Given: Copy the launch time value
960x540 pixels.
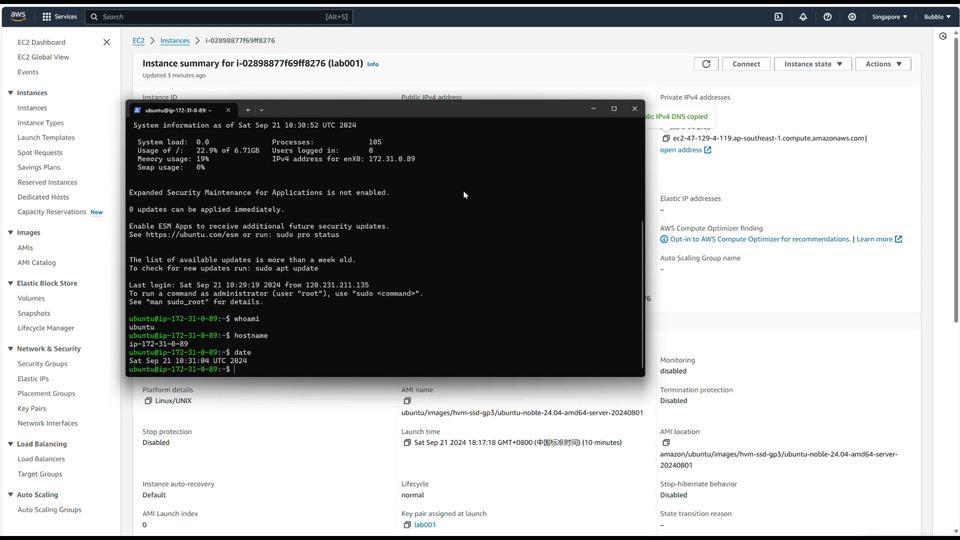Looking at the screenshot, I should click(407, 443).
